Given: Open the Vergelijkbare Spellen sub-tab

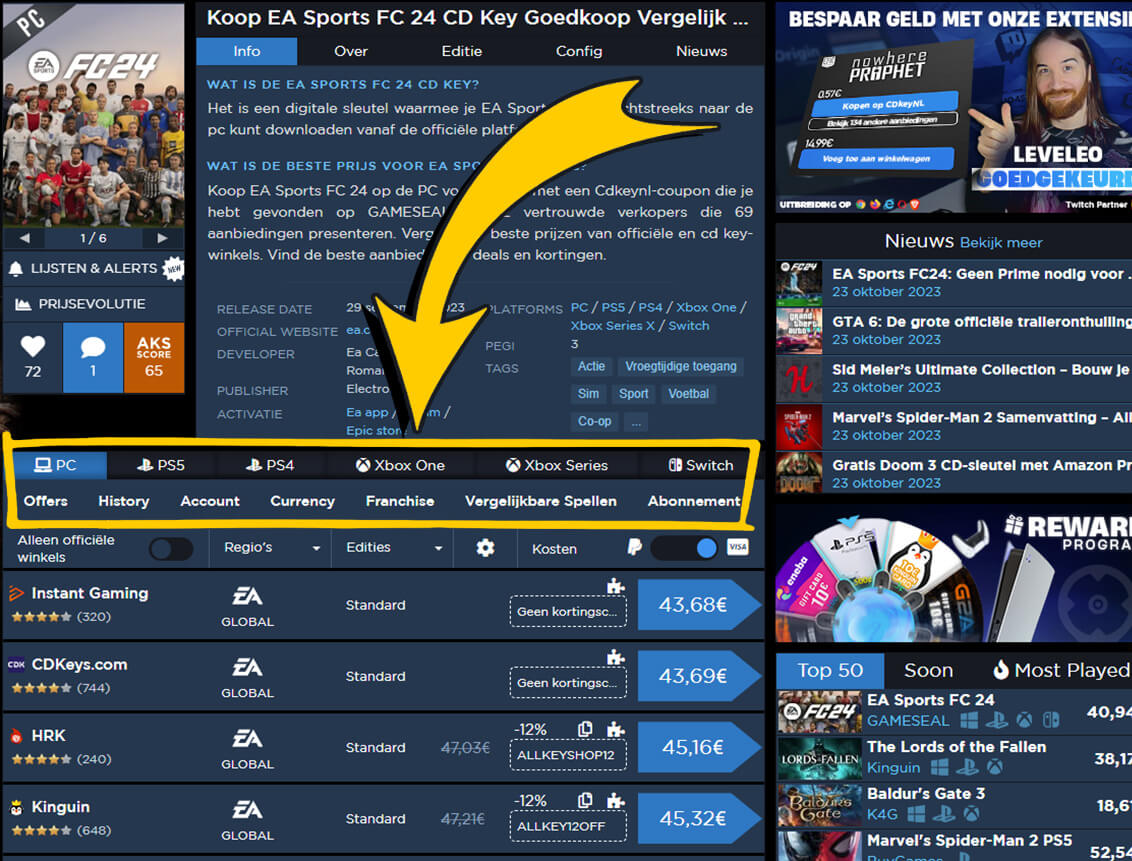Looking at the screenshot, I should coord(541,501).
